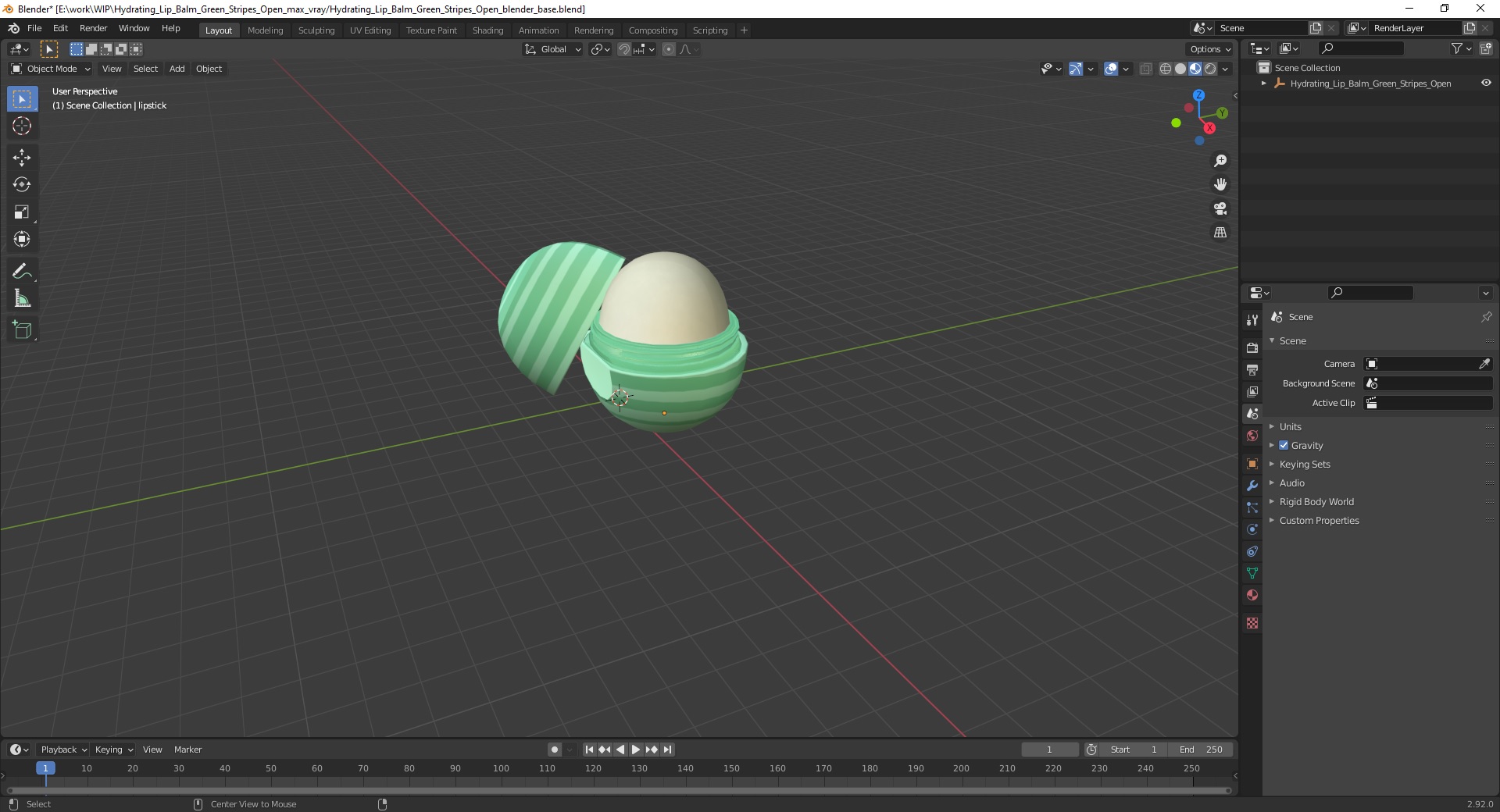Open the Output properties tab
Image resolution: width=1500 pixels, height=812 pixels.
(x=1252, y=369)
